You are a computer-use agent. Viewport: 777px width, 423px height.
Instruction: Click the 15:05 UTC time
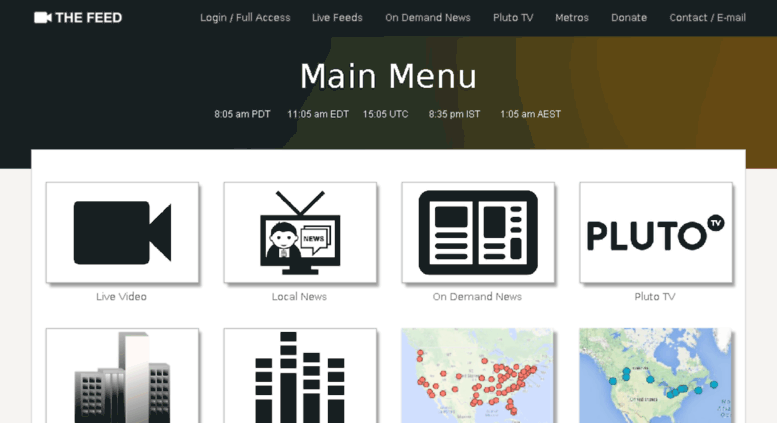pyautogui.click(x=386, y=114)
